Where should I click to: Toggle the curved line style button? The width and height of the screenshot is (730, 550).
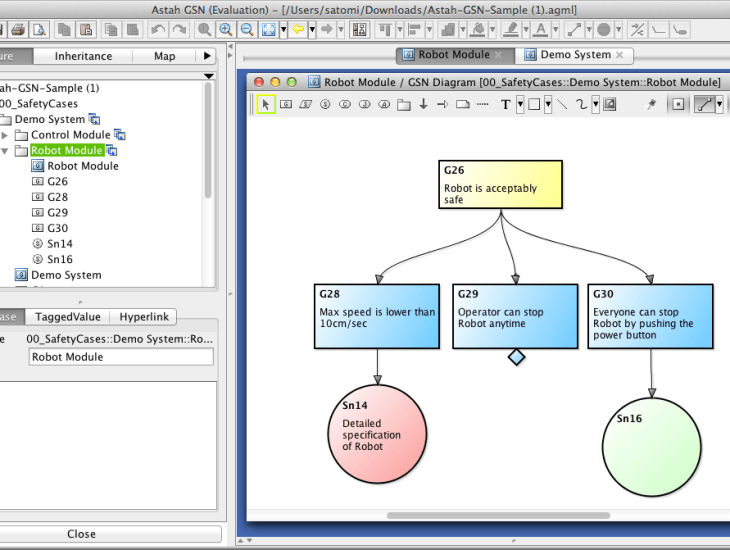(705, 104)
